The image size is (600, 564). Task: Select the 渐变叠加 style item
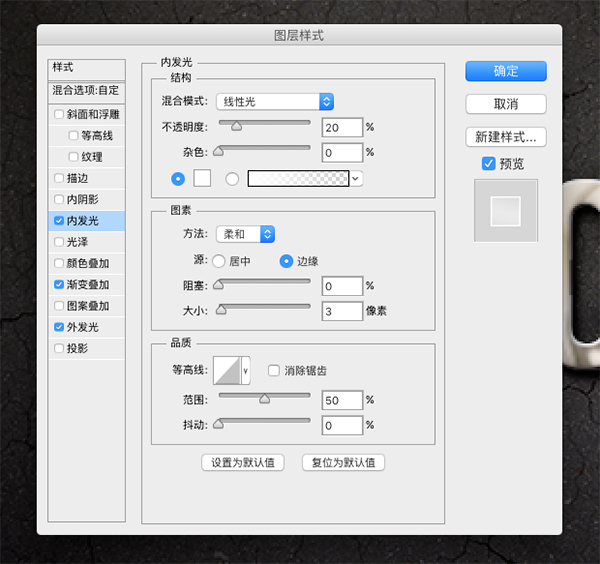(88, 285)
